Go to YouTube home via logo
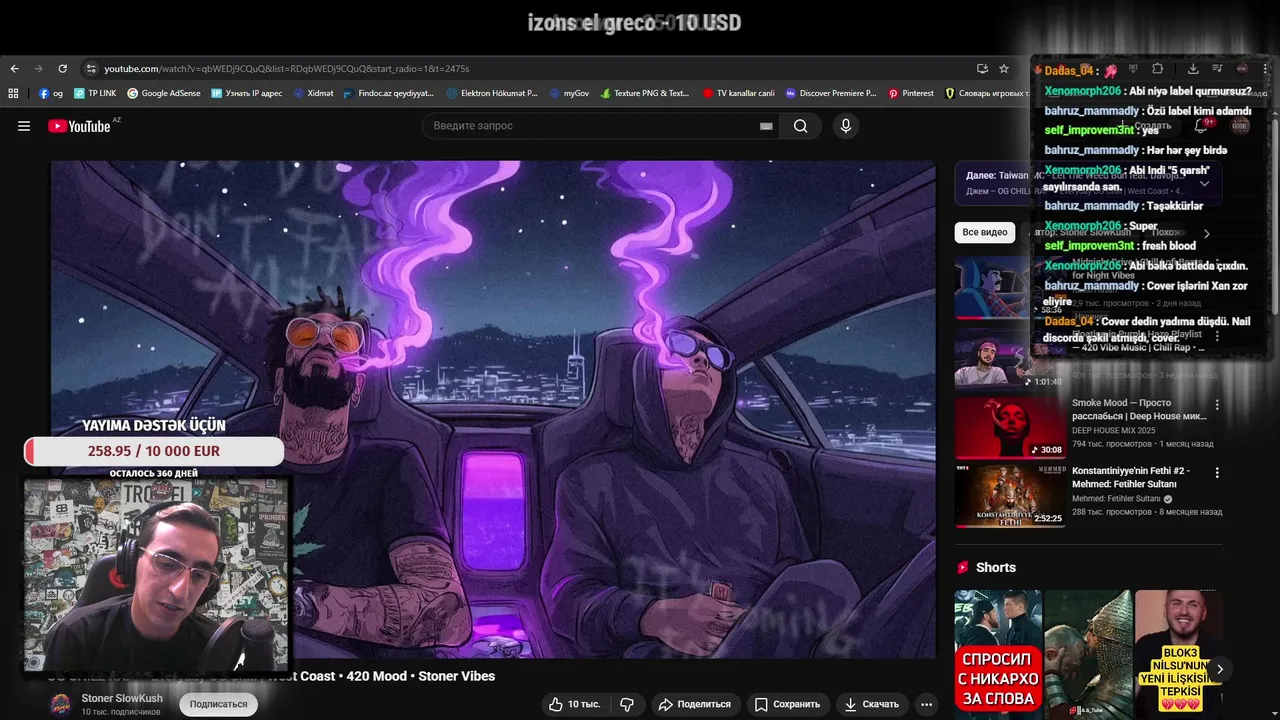The width and height of the screenshot is (1280, 720). (79, 126)
